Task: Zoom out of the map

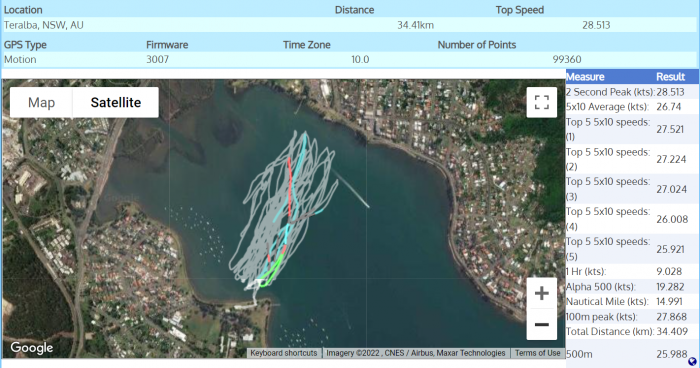Action: click(542, 324)
